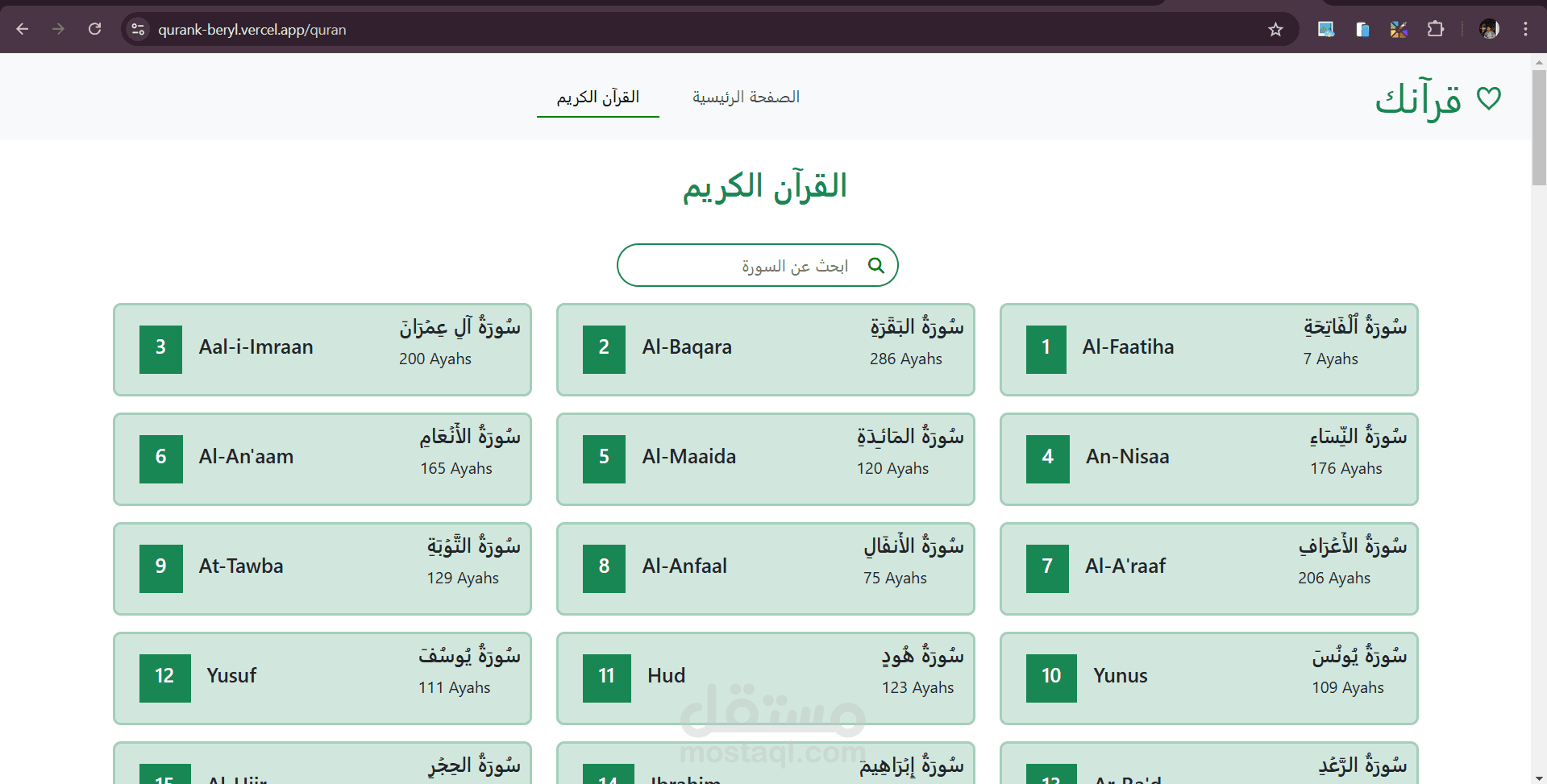The width and height of the screenshot is (1547, 784).
Task: Click the browser forward arrow
Action: click(x=58, y=29)
